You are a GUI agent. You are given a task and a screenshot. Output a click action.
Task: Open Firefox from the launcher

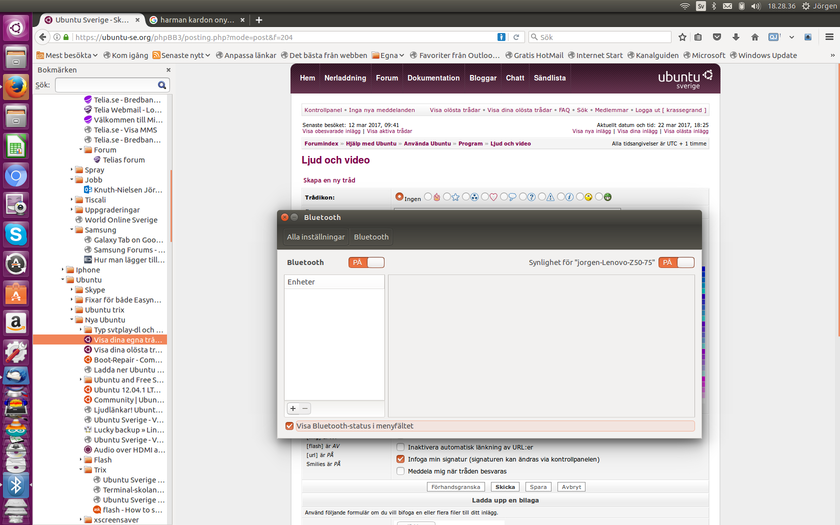[x=16, y=87]
